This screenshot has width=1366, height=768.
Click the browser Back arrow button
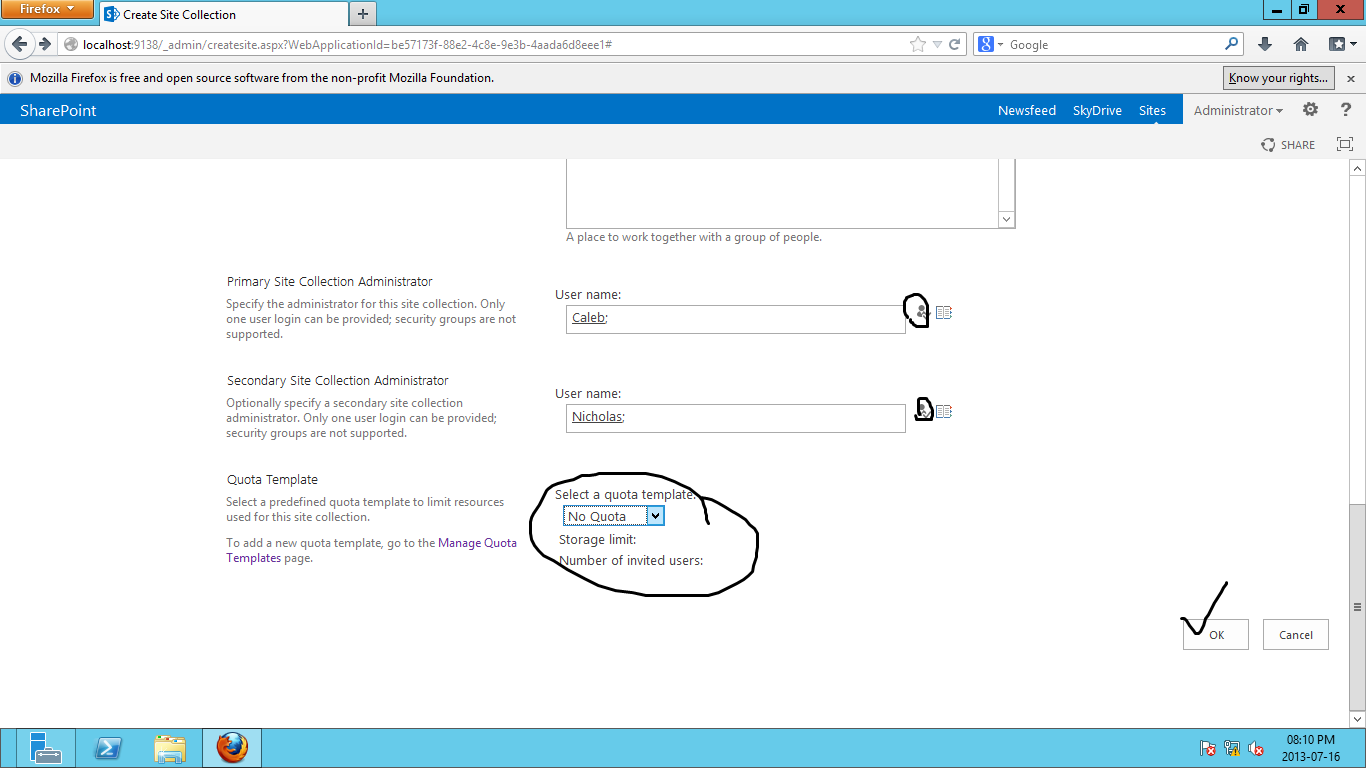click(20, 44)
